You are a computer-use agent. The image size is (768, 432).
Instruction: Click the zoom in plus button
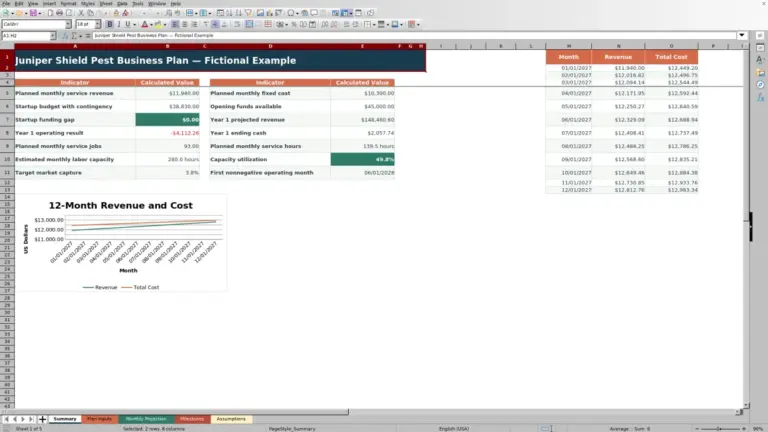(x=744, y=429)
